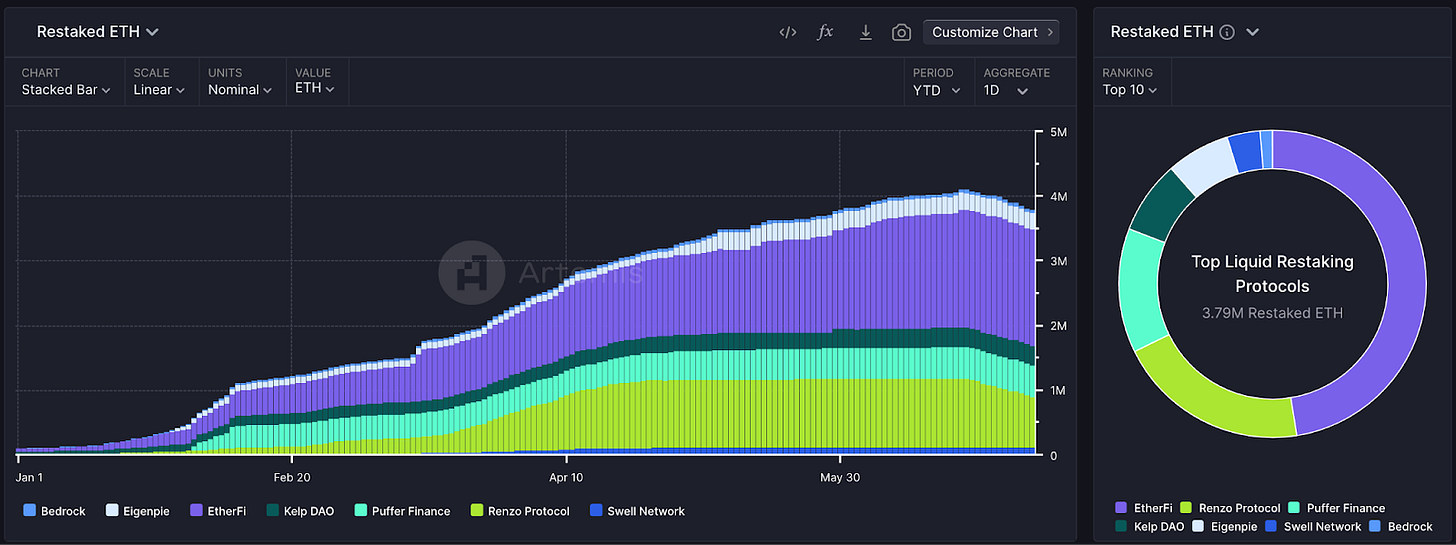Click the 3.79M Restaked ETH total text

coord(1272,313)
